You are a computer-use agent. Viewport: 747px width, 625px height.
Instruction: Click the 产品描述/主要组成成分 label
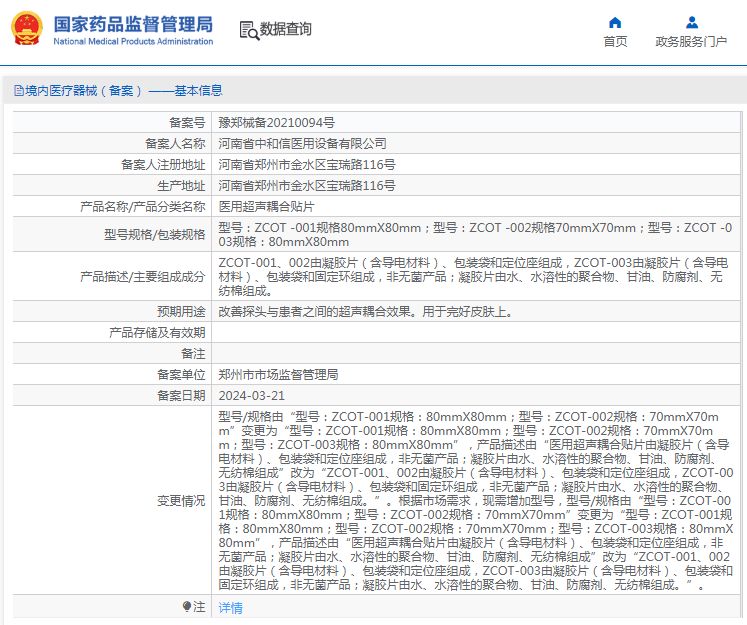click(142, 277)
